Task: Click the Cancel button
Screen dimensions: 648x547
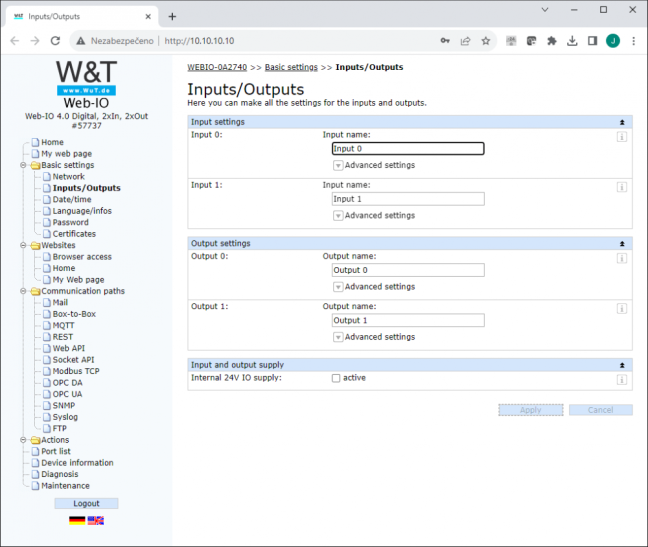Action: (600, 410)
